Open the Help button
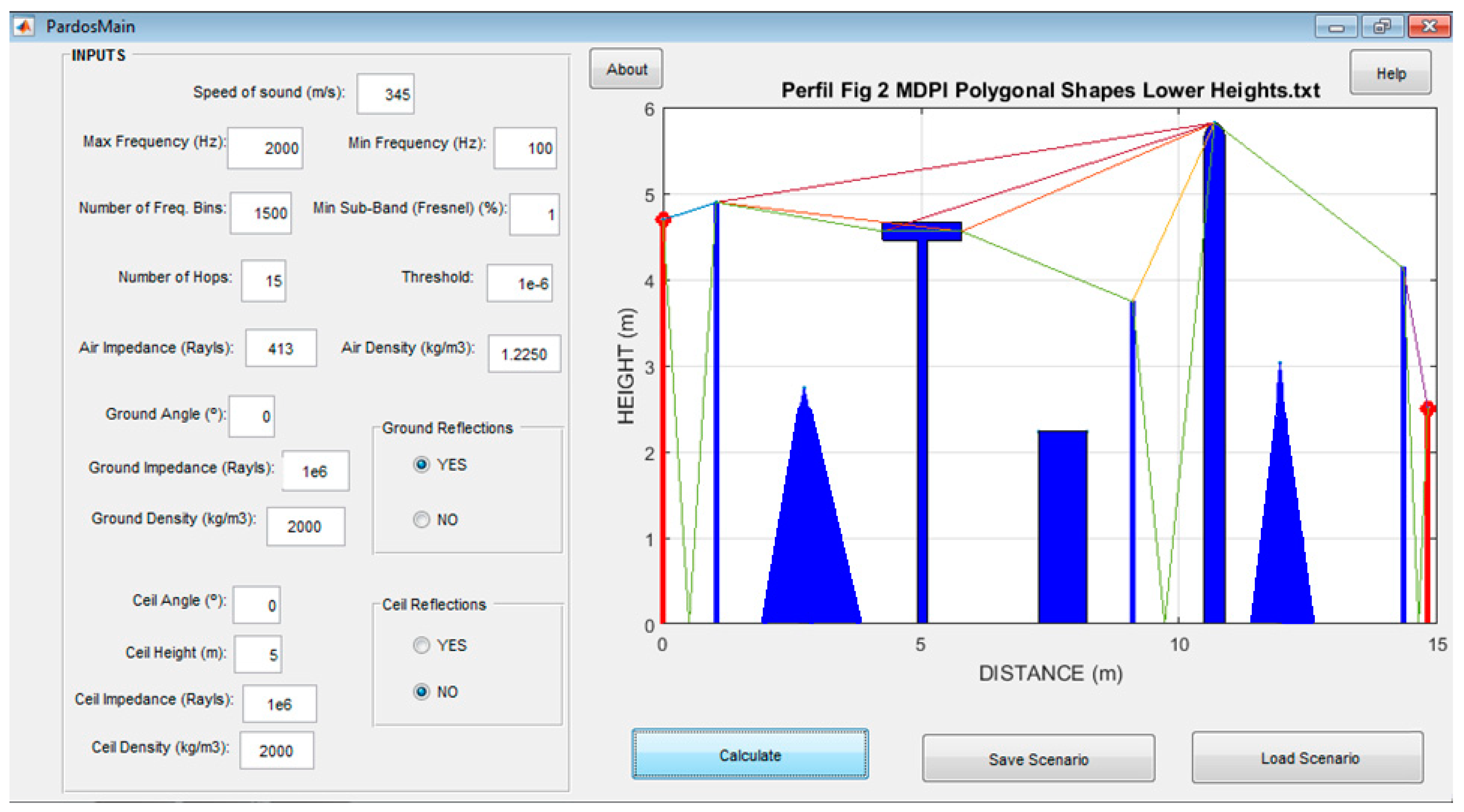The image size is (1464, 812). (x=1390, y=73)
